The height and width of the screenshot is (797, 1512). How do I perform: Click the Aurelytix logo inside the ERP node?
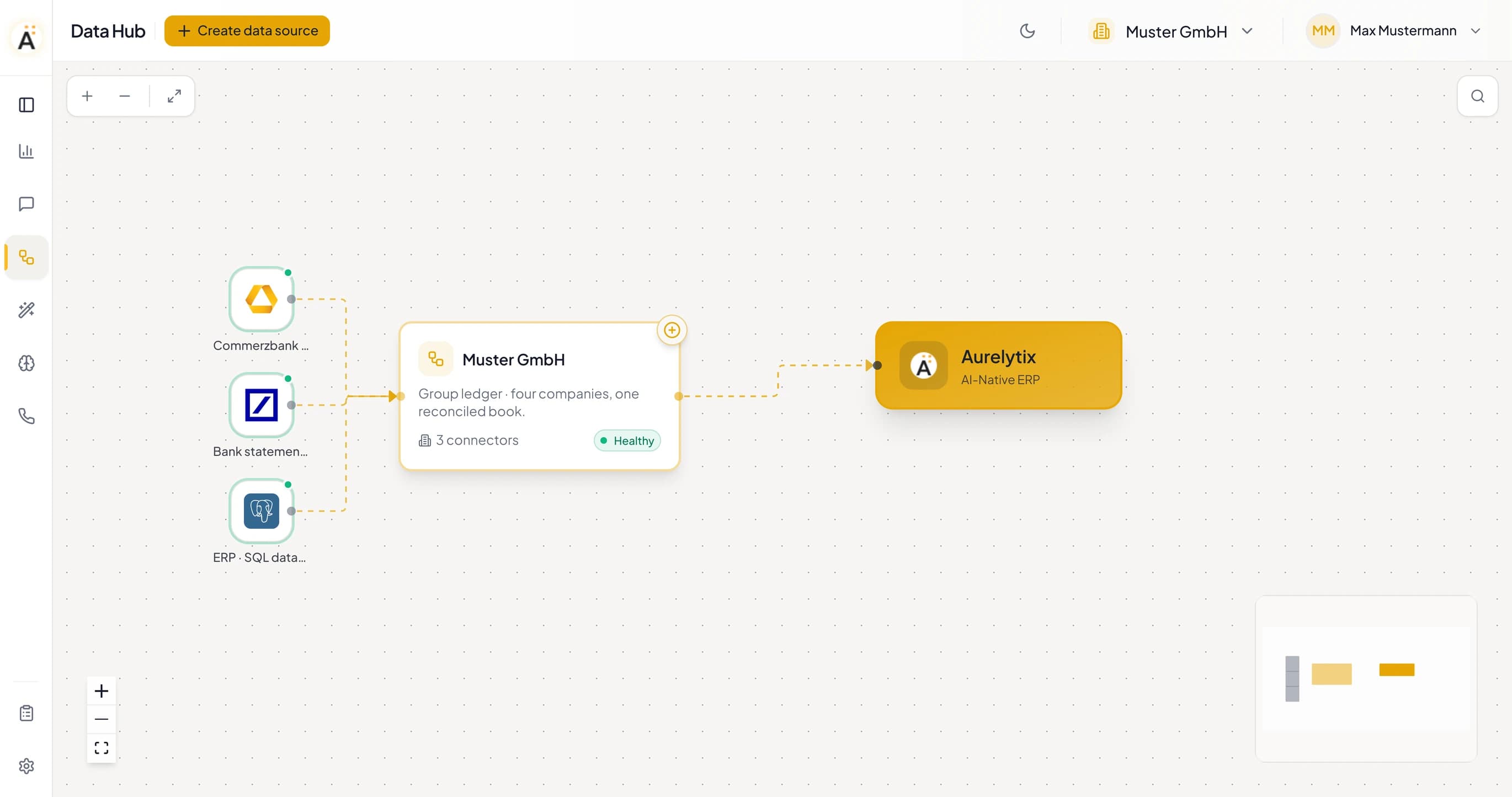pyautogui.click(x=923, y=365)
